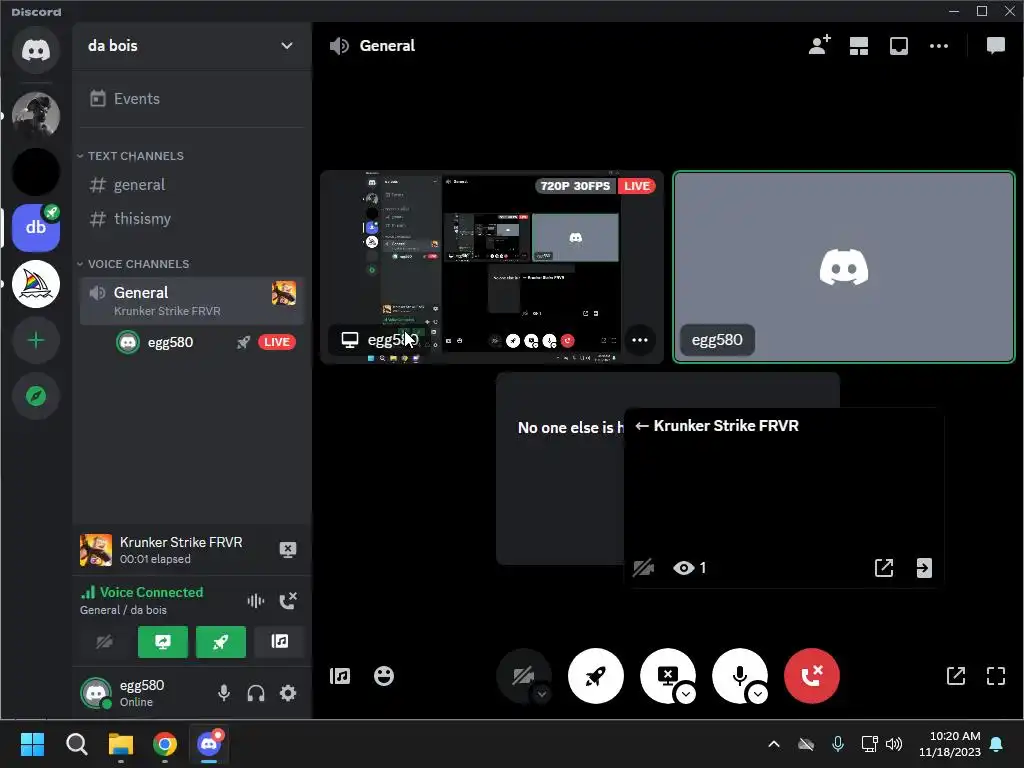Open File Explorer from taskbar

coord(121,744)
